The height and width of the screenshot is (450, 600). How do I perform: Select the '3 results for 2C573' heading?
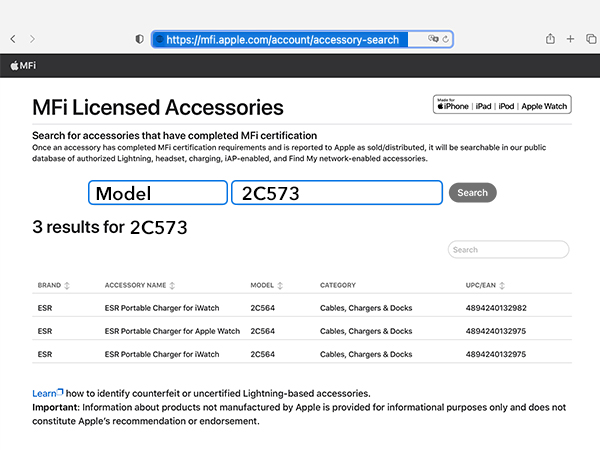tap(110, 227)
